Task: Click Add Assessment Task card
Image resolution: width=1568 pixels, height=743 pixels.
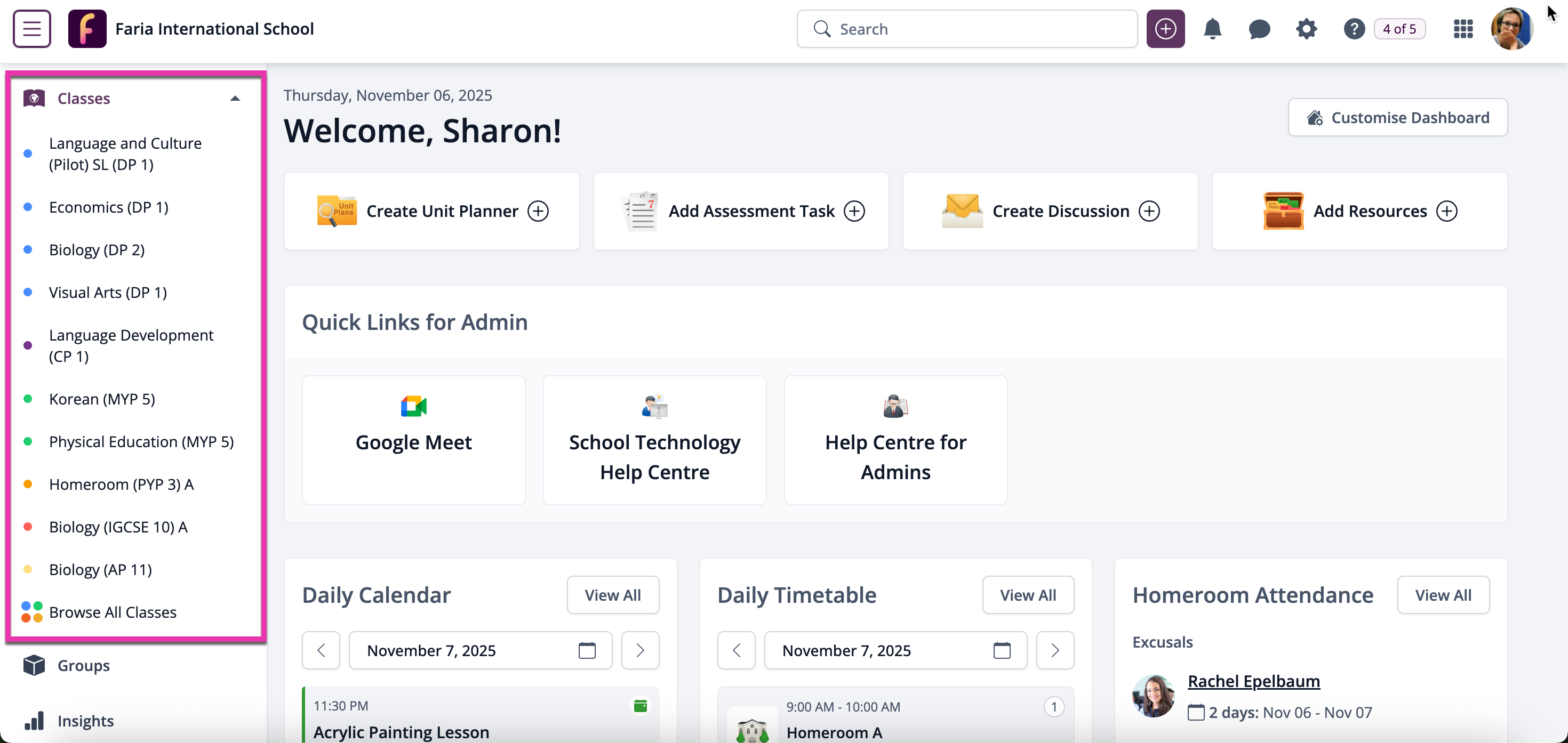Action: pyautogui.click(x=741, y=211)
